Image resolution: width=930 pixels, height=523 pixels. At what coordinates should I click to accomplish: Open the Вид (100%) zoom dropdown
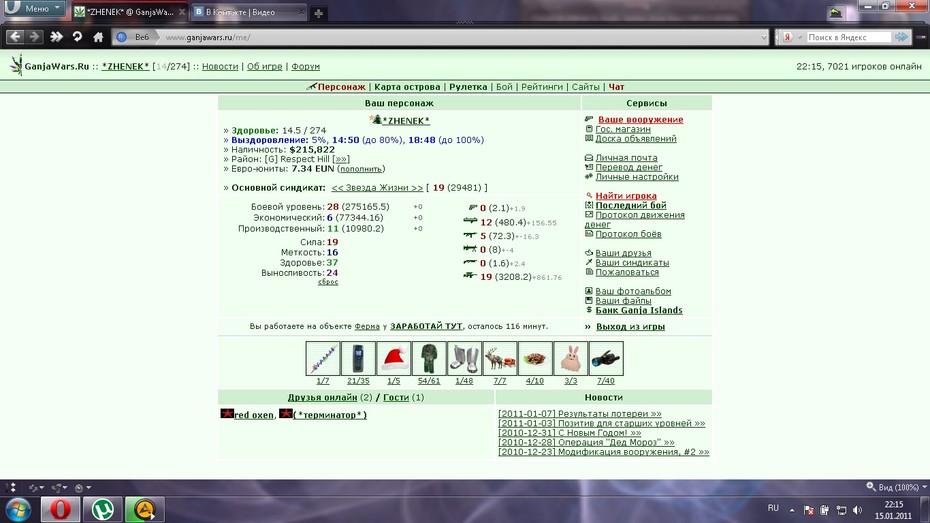tap(897, 487)
